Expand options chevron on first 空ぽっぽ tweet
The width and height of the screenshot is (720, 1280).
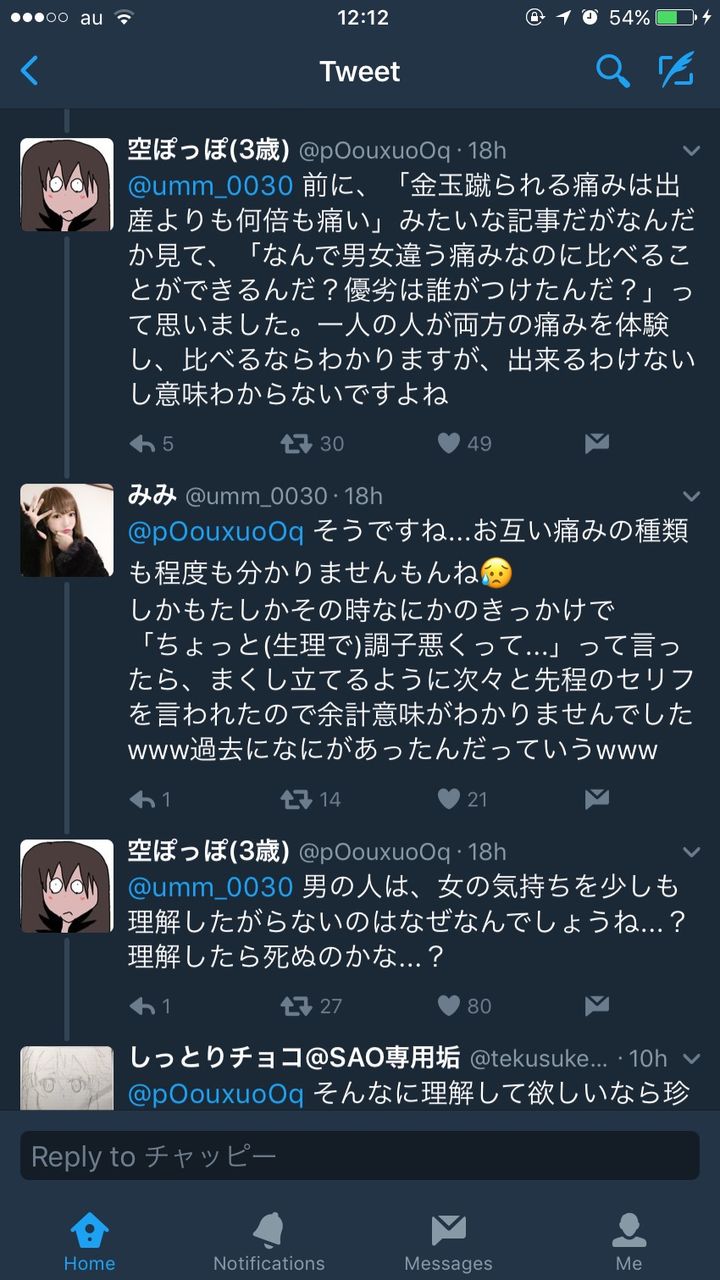coord(691,151)
